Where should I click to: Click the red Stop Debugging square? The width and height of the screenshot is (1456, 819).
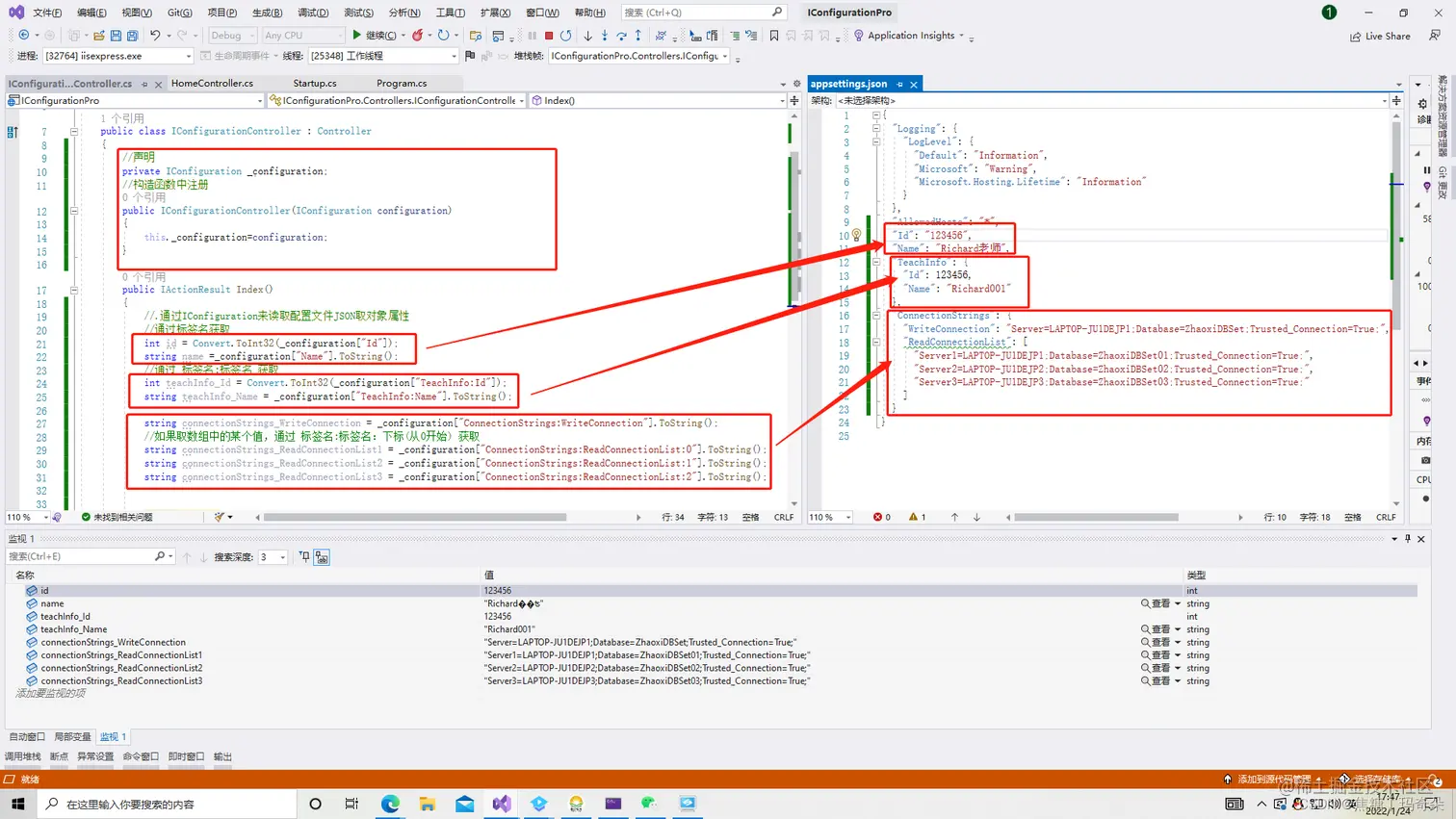(x=549, y=36)
